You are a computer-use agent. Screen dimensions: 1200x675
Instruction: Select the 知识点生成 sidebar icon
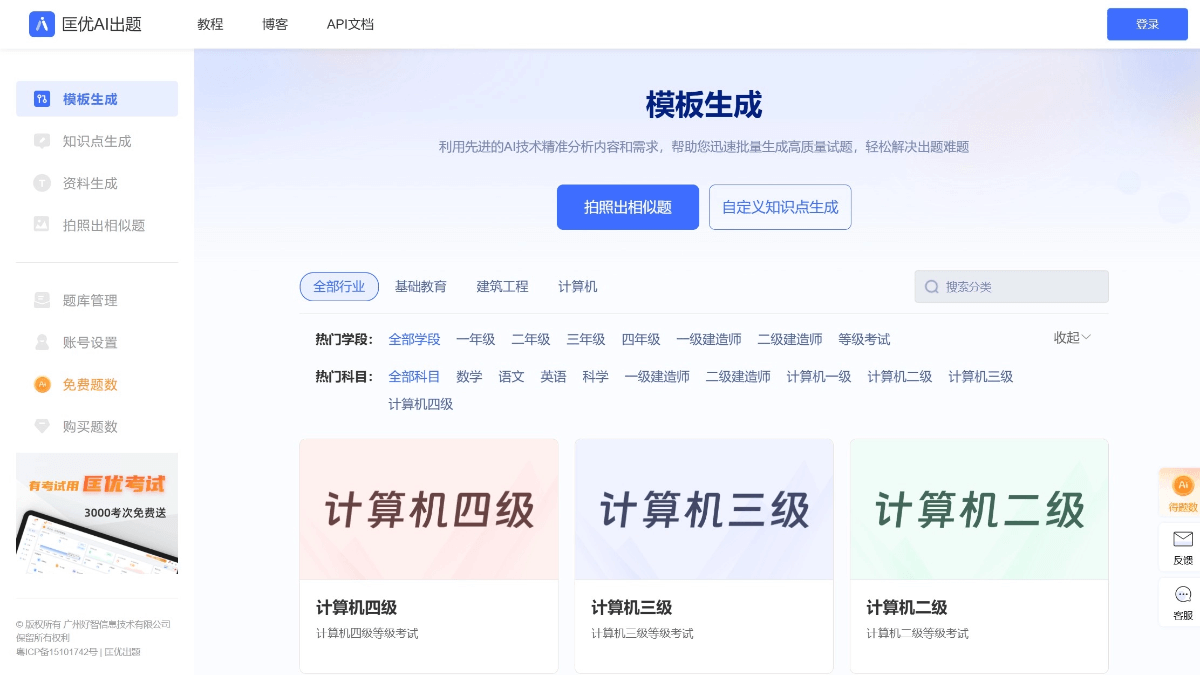coord(41,141)
